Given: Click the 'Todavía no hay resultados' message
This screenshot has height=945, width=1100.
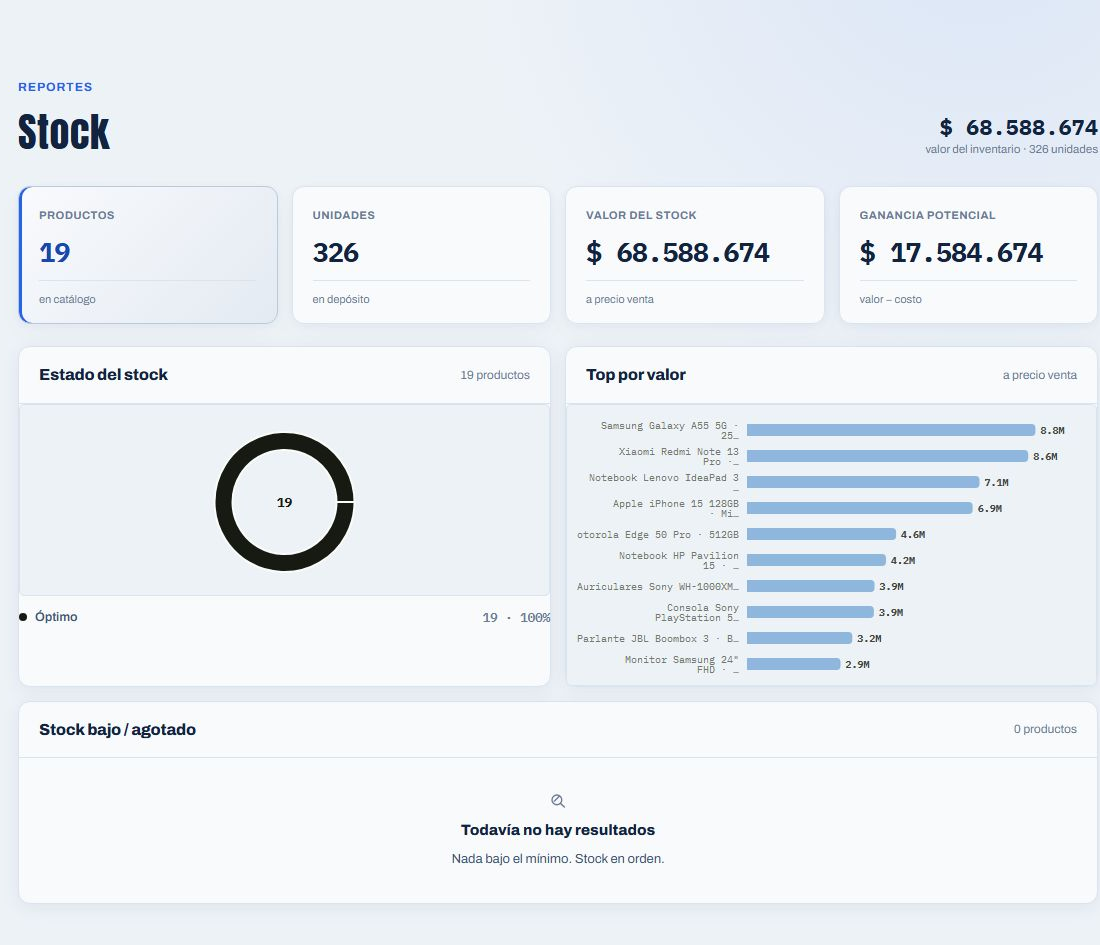Looking at the screenshot, I should coord(558,830).
